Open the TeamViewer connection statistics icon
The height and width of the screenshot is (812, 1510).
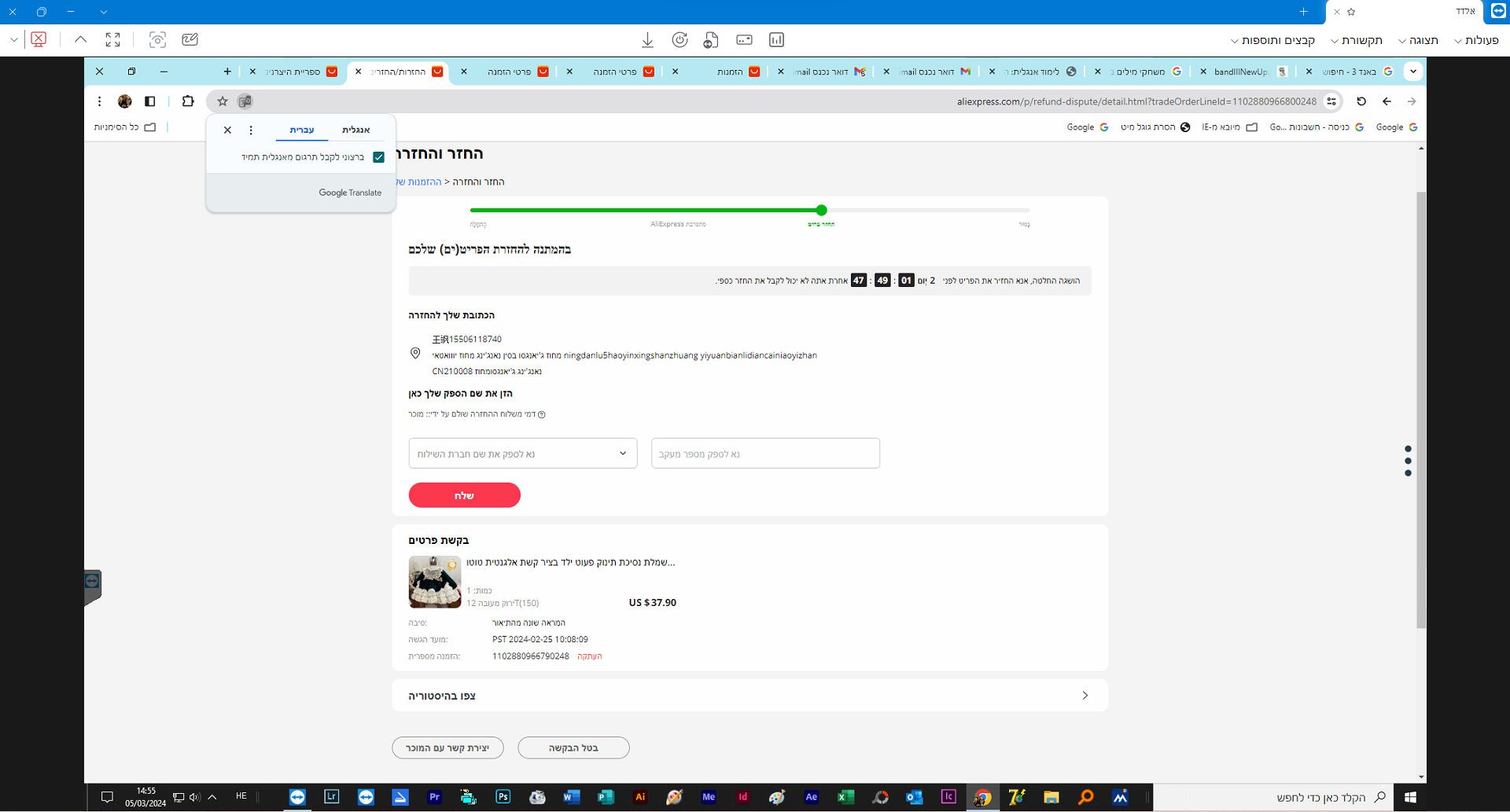click(776, 40)
